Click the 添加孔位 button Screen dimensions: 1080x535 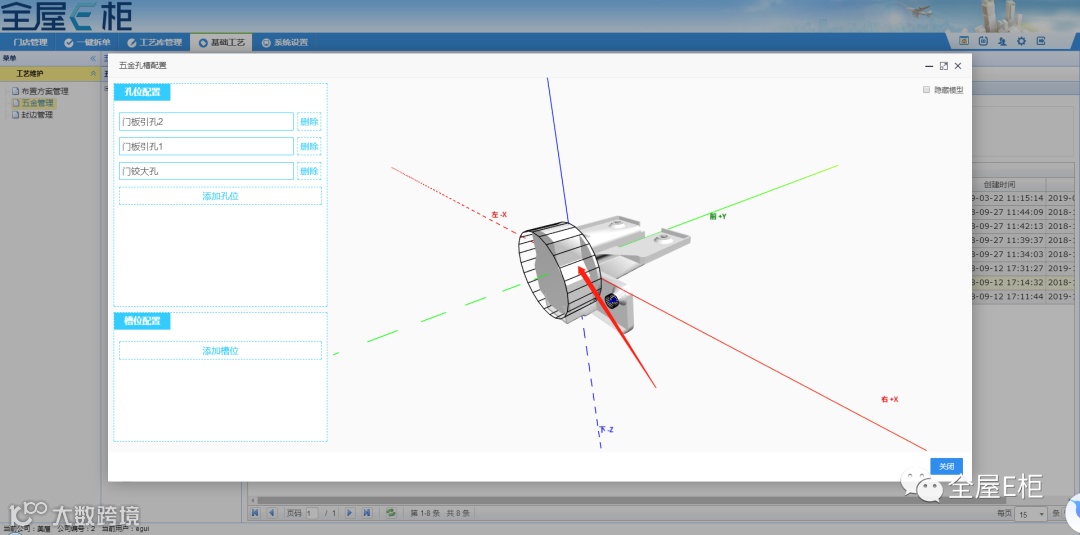coord(220,196)
